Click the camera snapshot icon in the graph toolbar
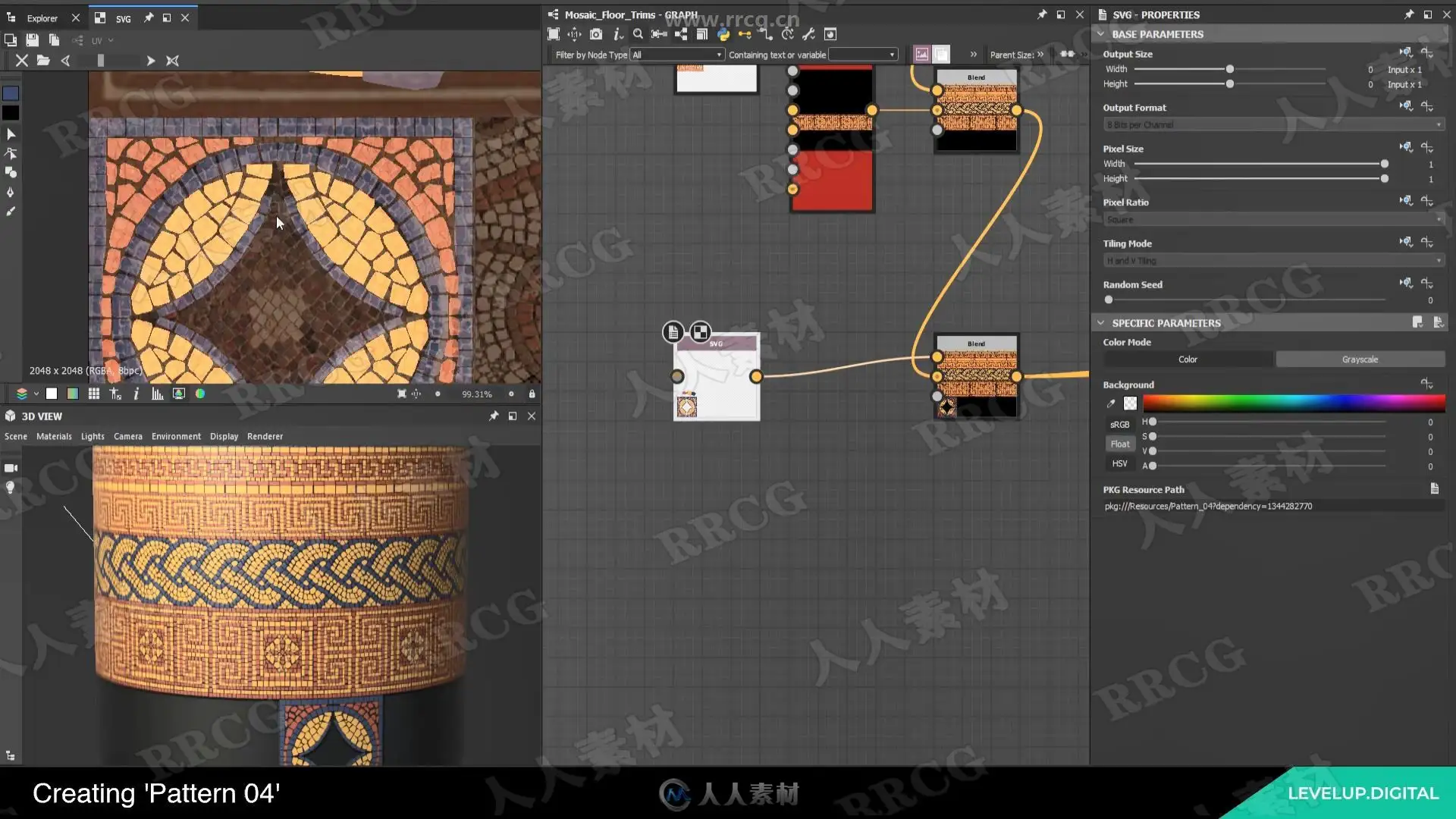 (x=596, y=34)
